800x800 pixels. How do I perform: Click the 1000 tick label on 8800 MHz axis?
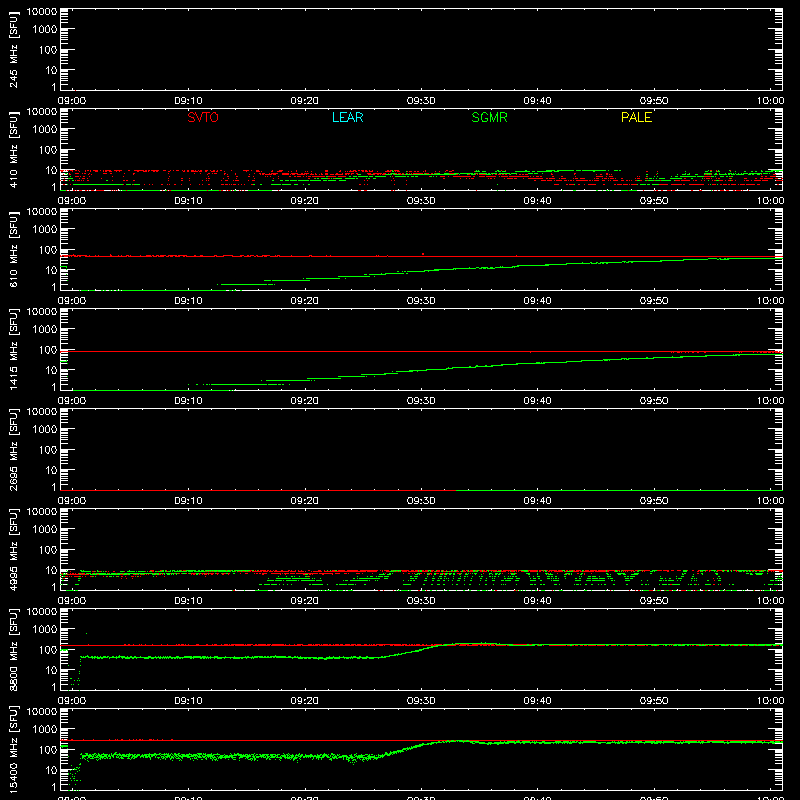(45, 629)
